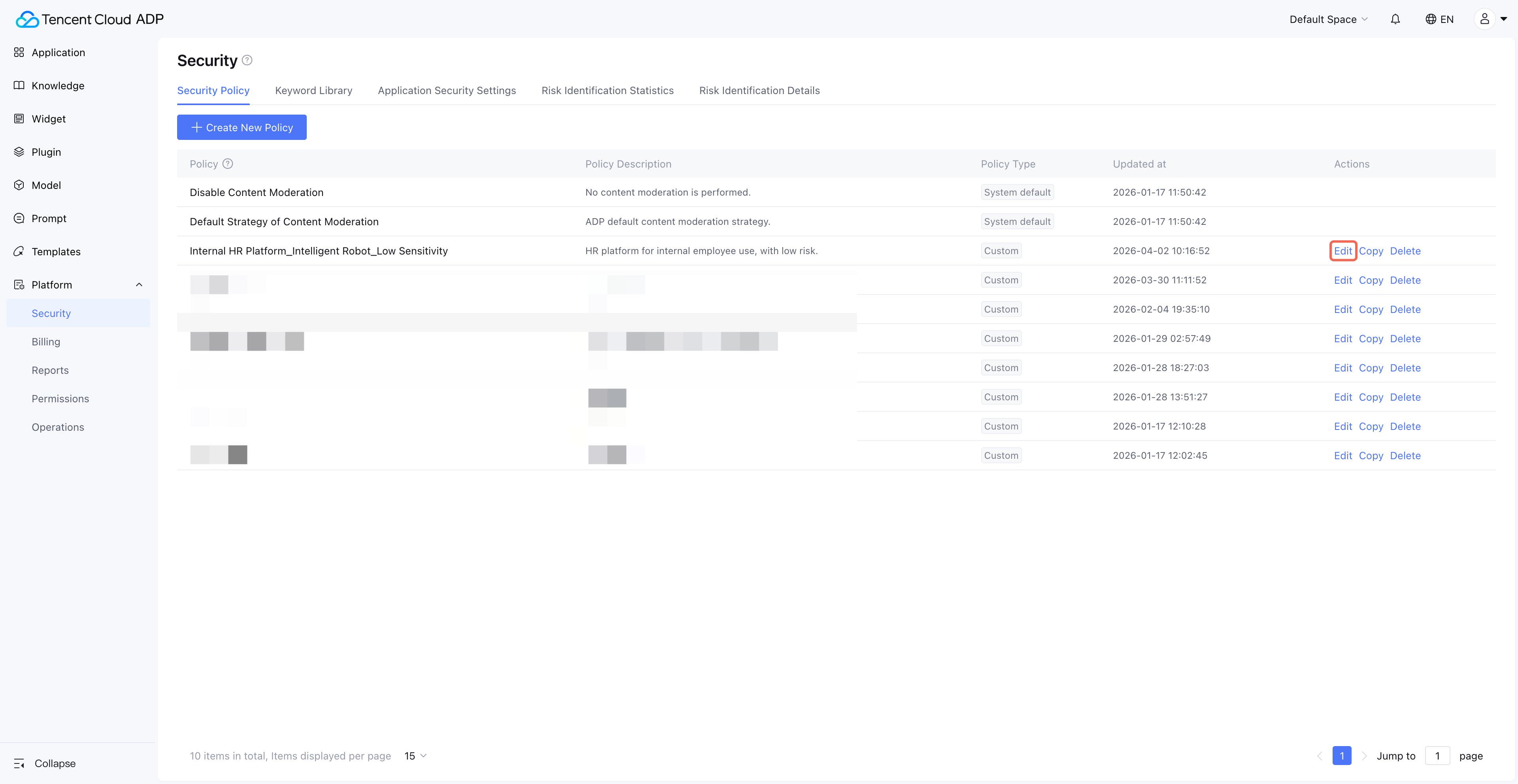Open Risk Identification Statistics tab
Viewport: 1518px width, 784px height.
[x=607, y=91]
